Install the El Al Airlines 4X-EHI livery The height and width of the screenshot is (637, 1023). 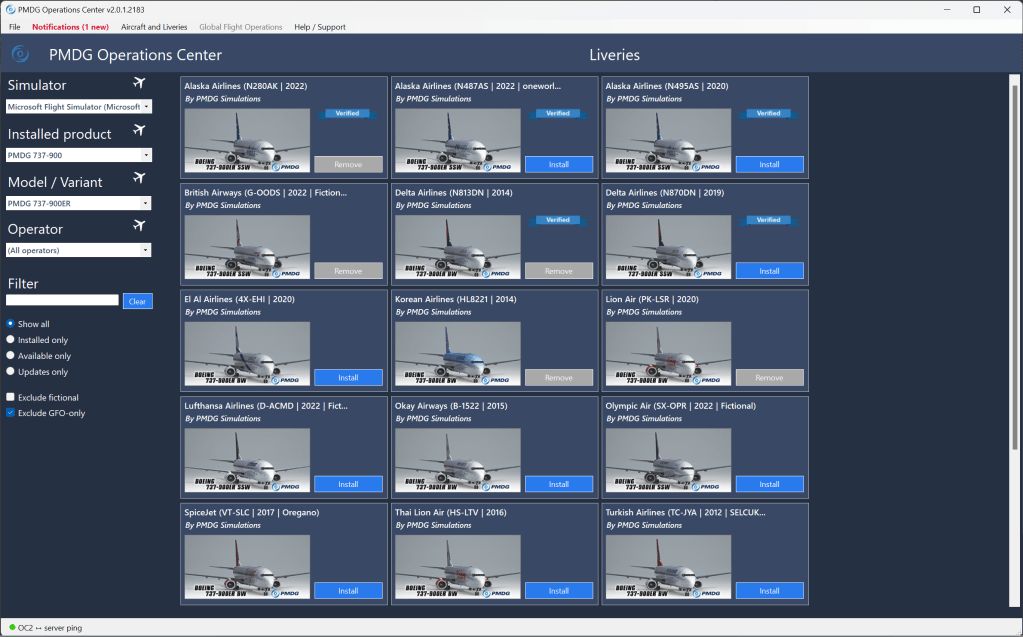348,378
